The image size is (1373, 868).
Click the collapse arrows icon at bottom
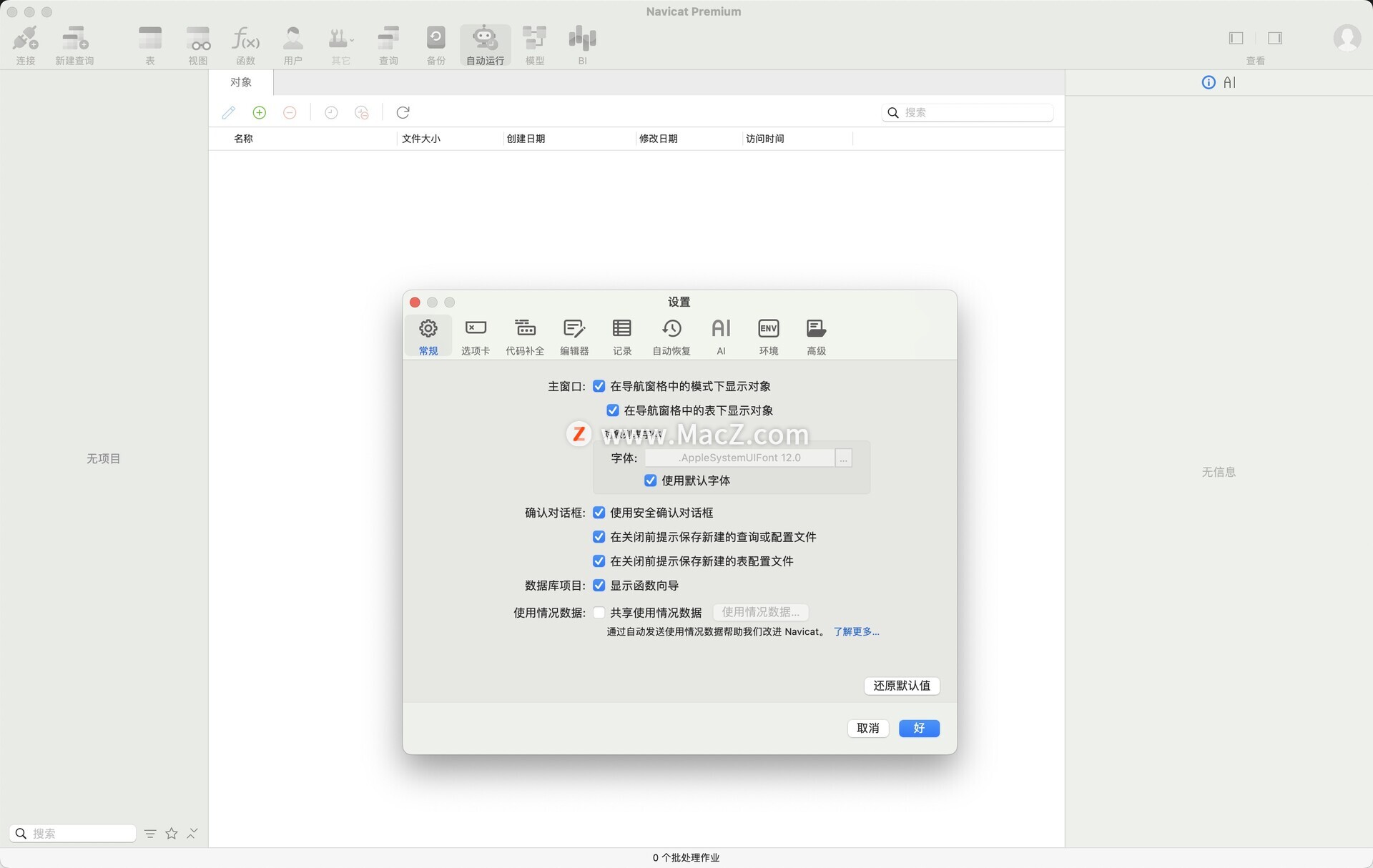[192, 833]
